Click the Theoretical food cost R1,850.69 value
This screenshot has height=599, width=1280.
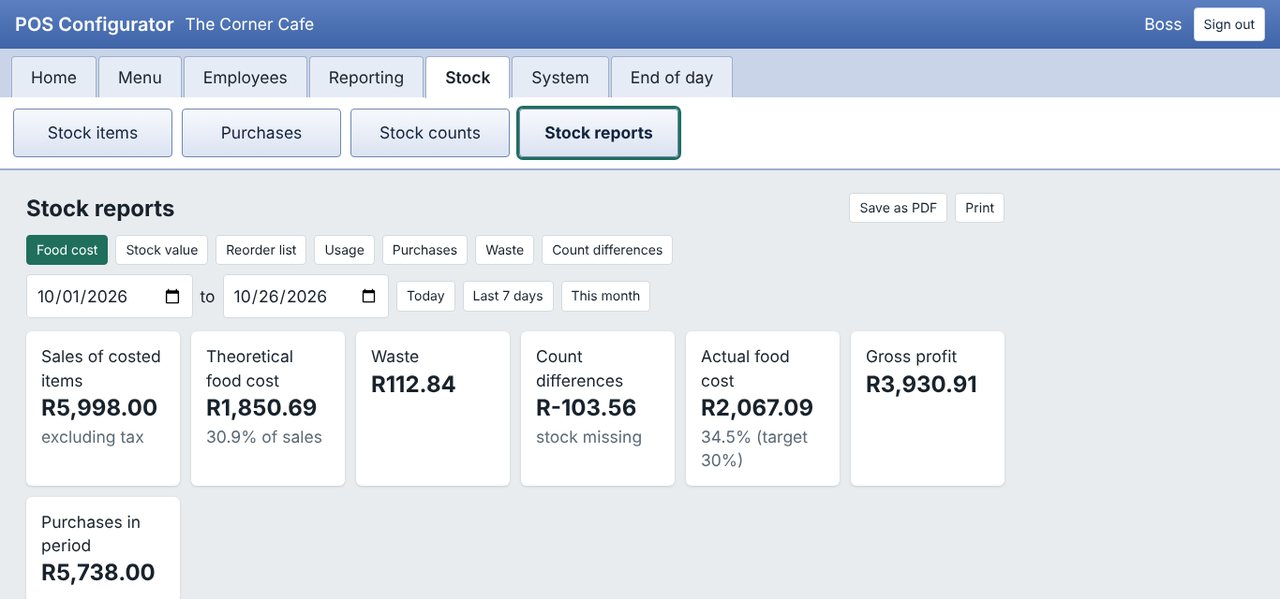point(261,408)
